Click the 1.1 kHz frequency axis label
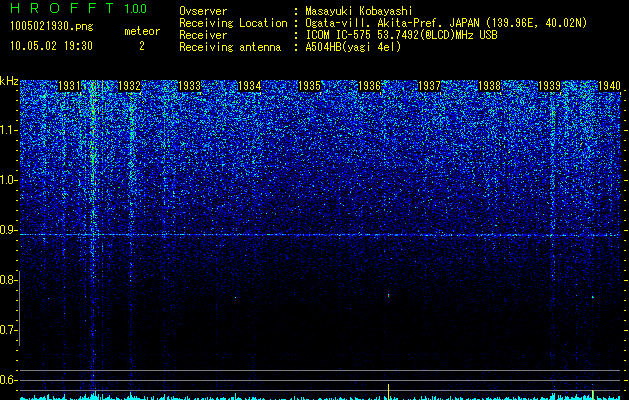This screenshot has height=400, width=629. point(8,130)
